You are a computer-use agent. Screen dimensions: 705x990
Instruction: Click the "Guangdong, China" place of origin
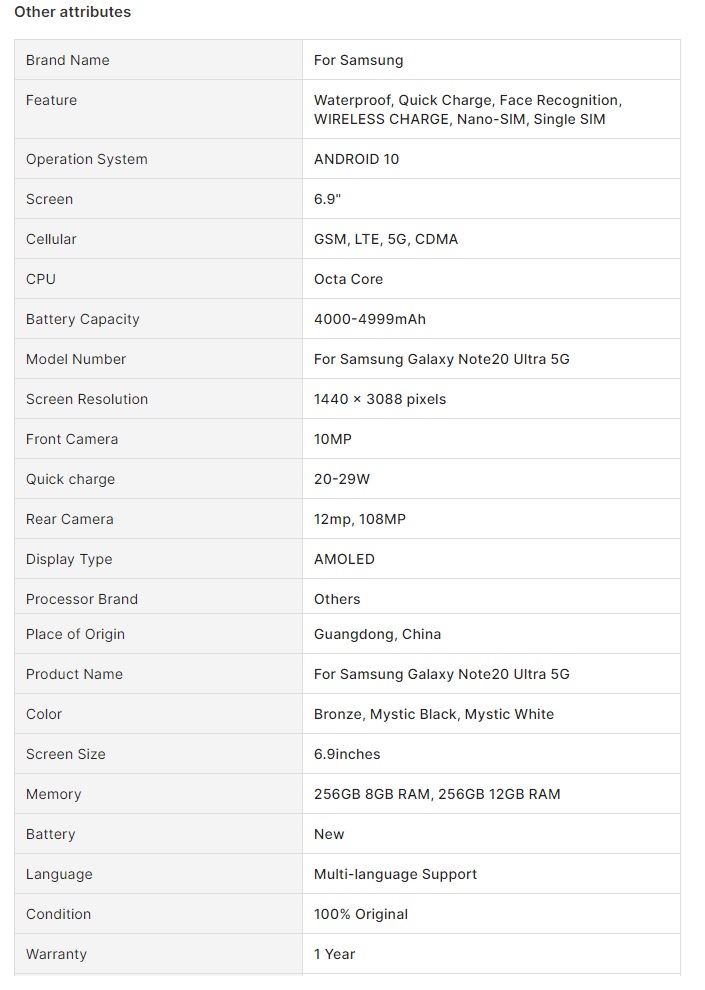pos(377,634)
